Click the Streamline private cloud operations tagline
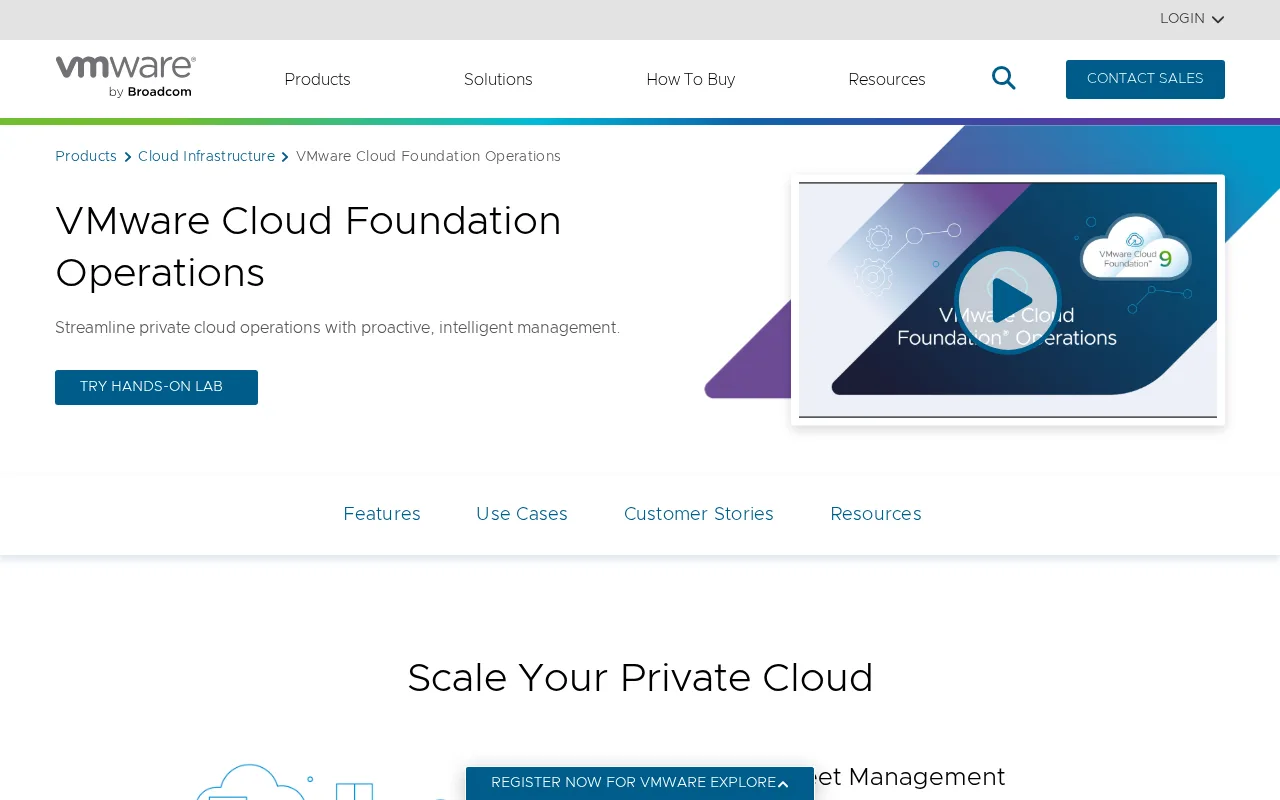 pyautogui.click(x=337, y=328)
